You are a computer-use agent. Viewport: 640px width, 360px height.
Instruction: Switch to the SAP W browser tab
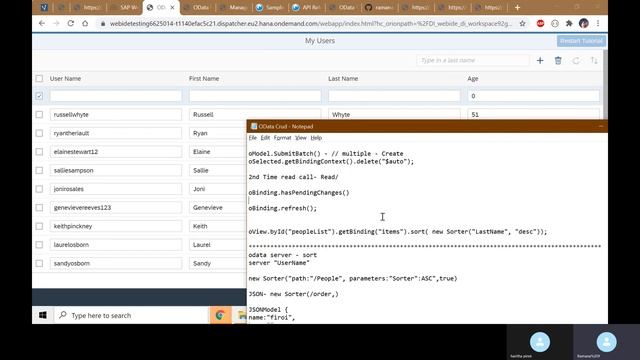(125, 7)
